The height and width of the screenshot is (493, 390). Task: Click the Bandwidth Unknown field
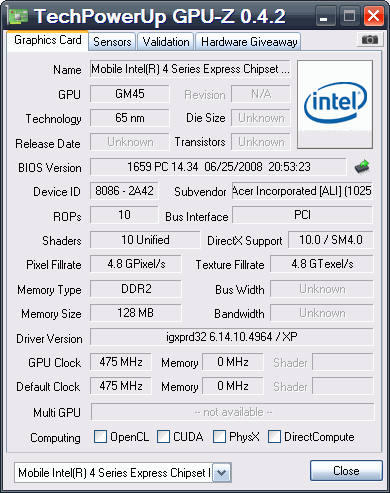(322, 313)
